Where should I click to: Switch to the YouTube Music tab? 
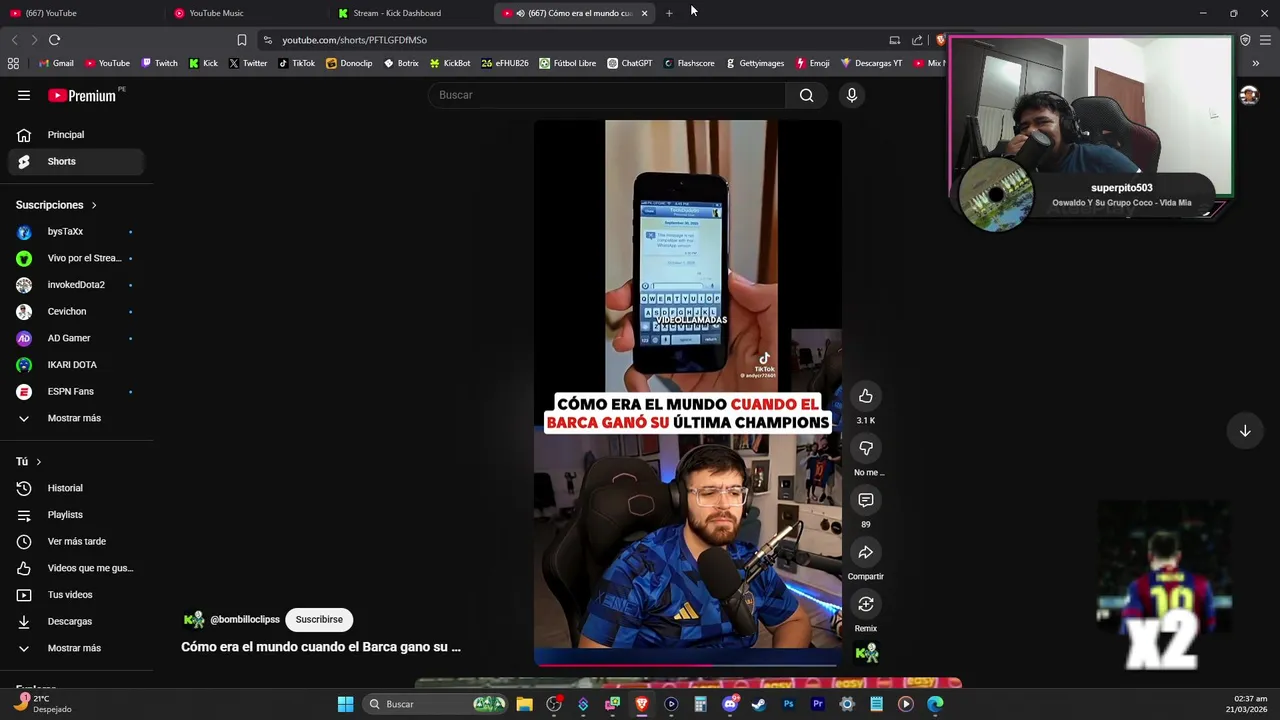point(245,13)
